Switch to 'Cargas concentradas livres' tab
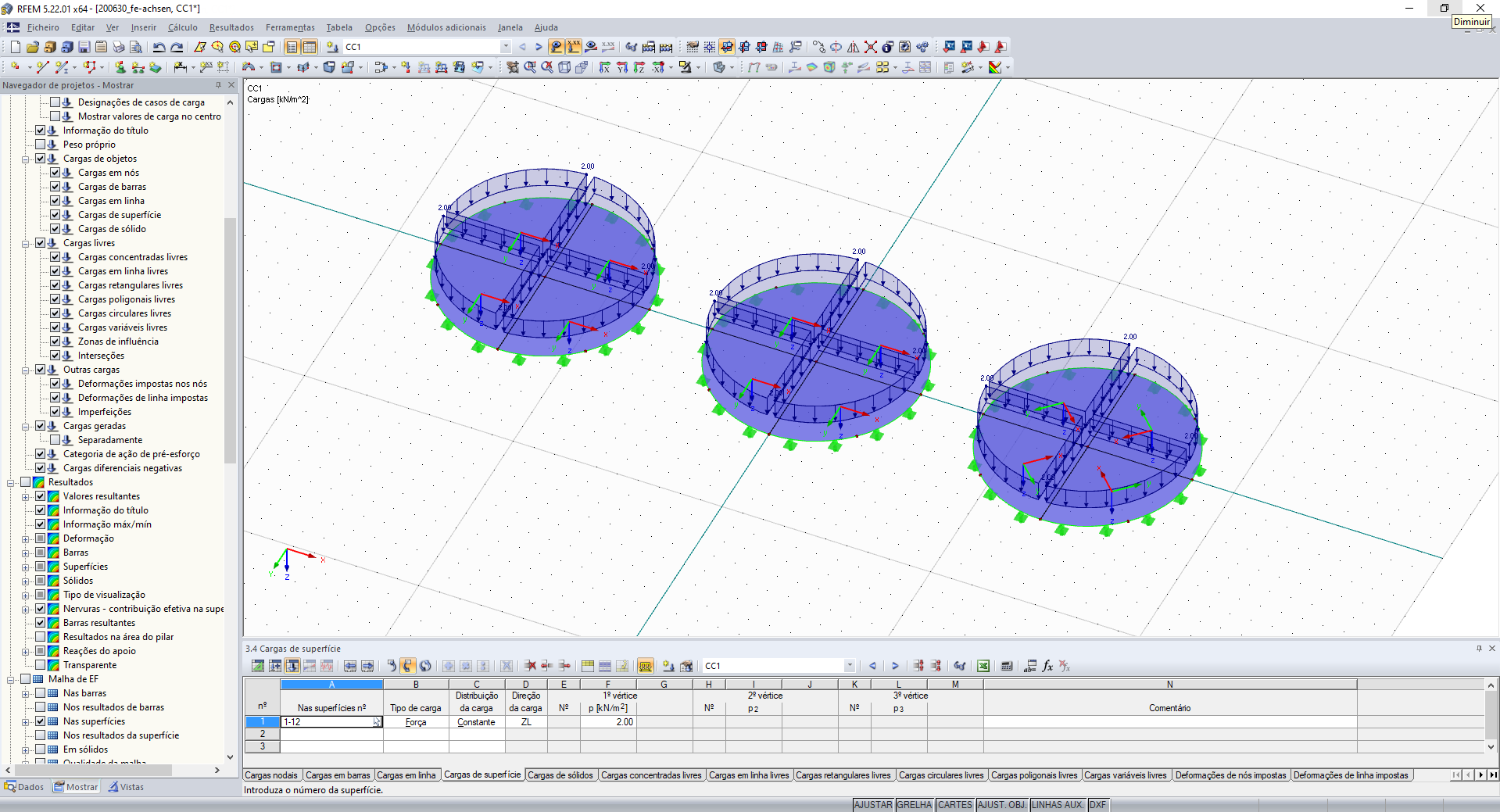 tap(651, 775)
